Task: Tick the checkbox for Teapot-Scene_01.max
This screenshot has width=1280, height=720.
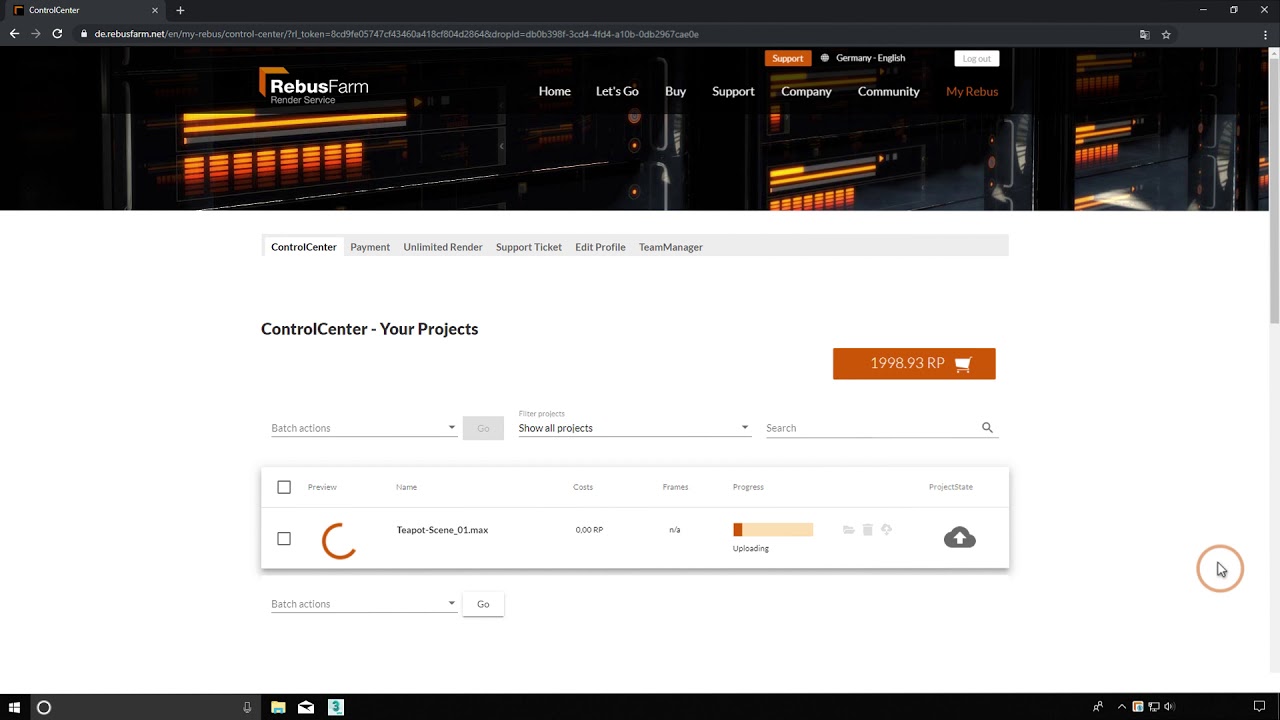Action: pyautogui.click(x=284, y=538)
